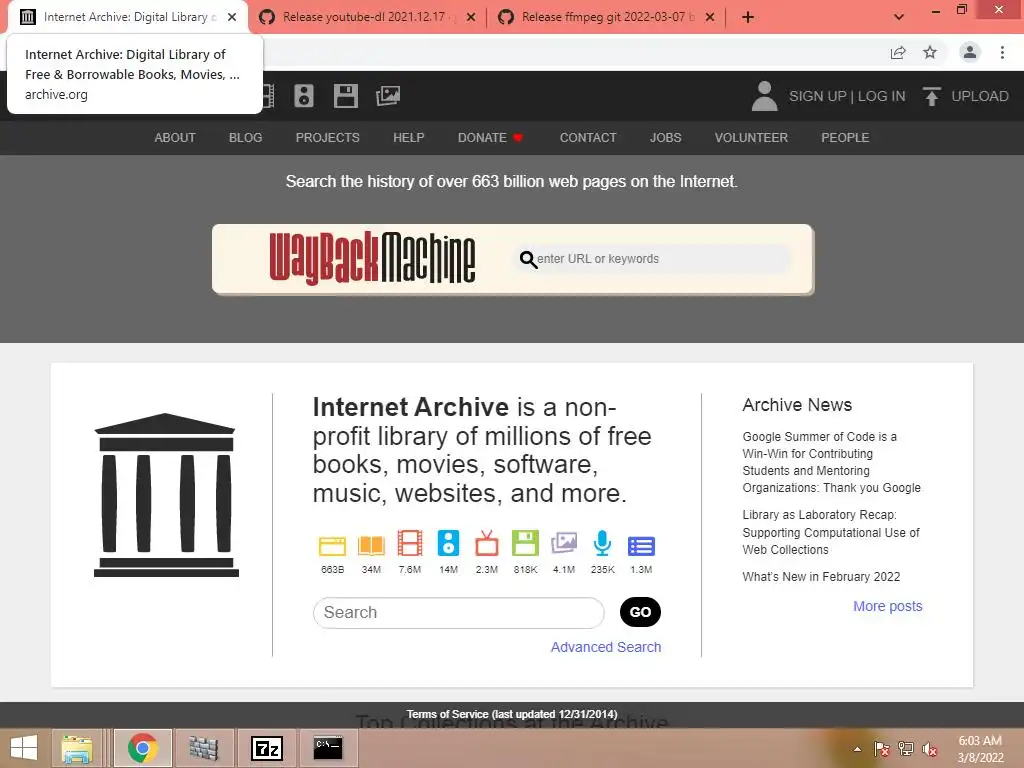Open the audio speaker icon in top navigation
This screenshot has width=1024, height=768.
[304, 96]
